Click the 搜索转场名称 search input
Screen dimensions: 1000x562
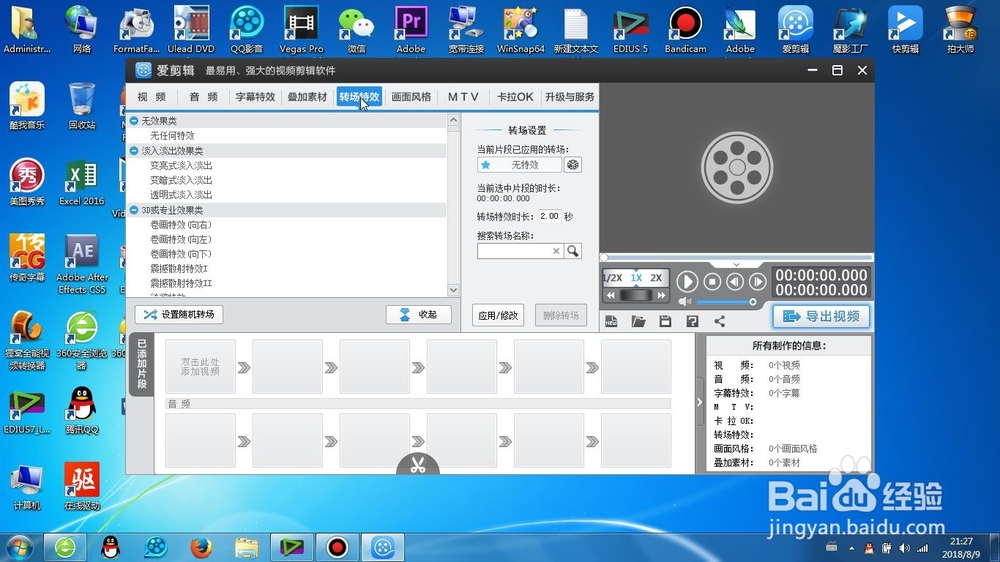tap(514, 251)
